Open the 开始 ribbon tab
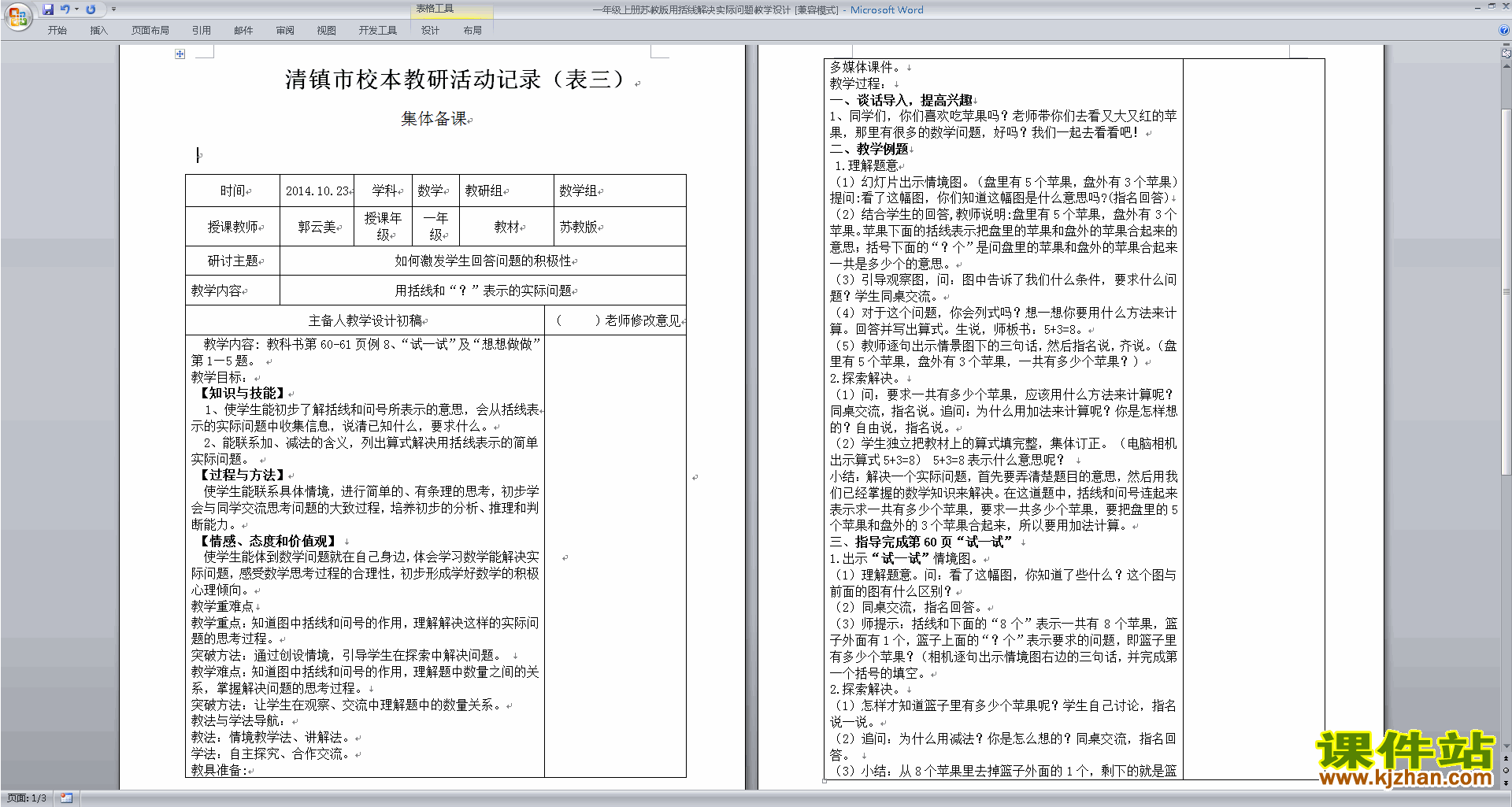 click(57, 31)
